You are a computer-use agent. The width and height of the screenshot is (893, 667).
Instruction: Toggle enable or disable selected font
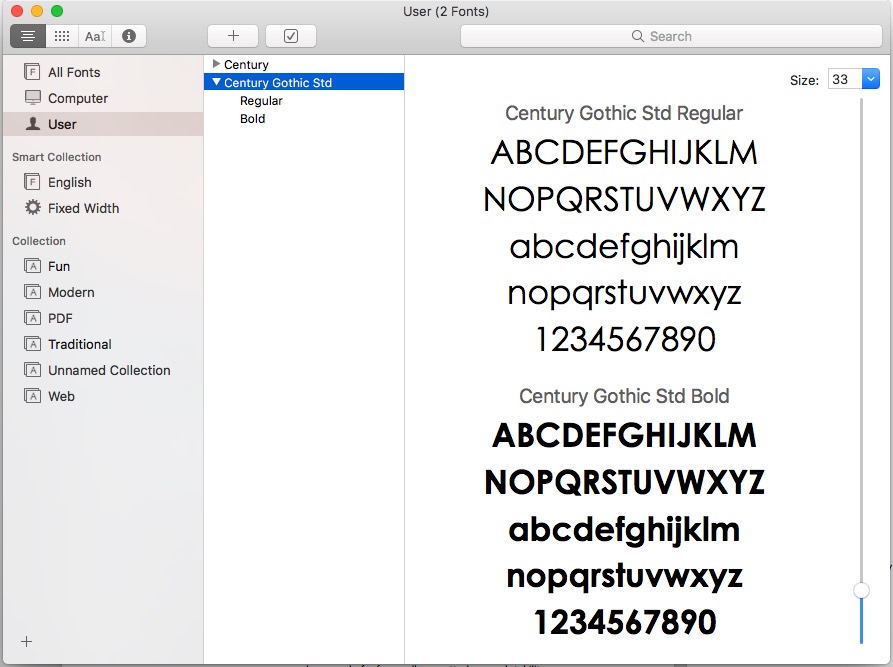[291, 36]
